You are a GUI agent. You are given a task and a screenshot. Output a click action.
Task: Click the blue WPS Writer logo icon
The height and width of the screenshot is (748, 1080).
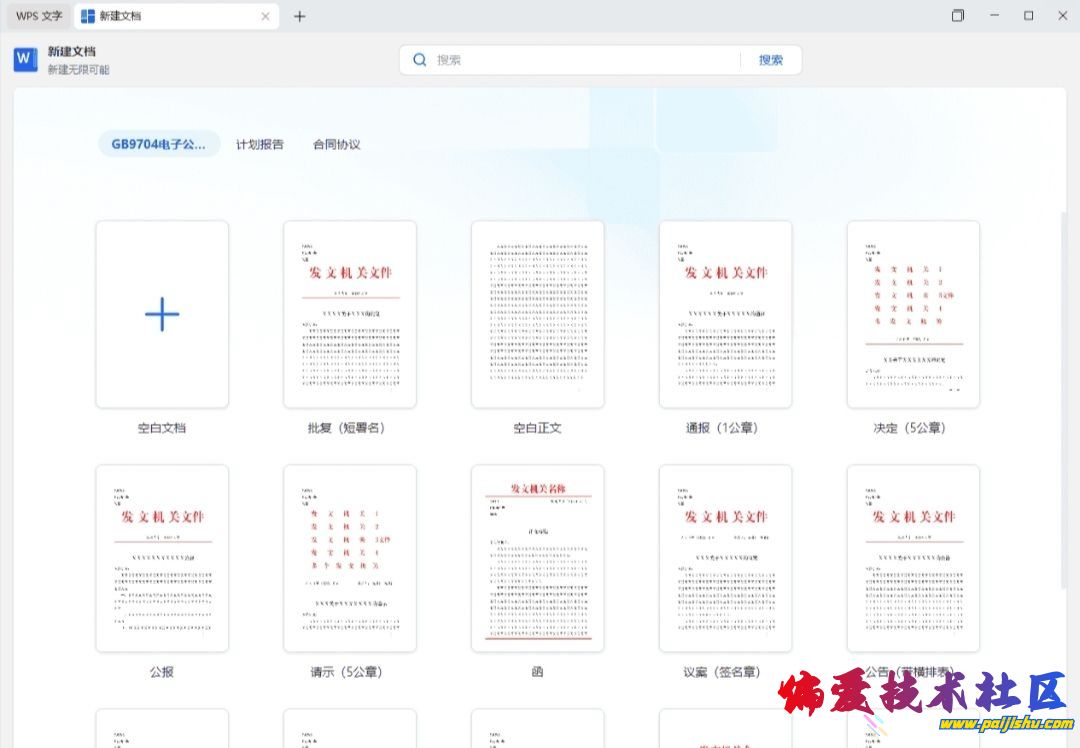click(26, 60)
